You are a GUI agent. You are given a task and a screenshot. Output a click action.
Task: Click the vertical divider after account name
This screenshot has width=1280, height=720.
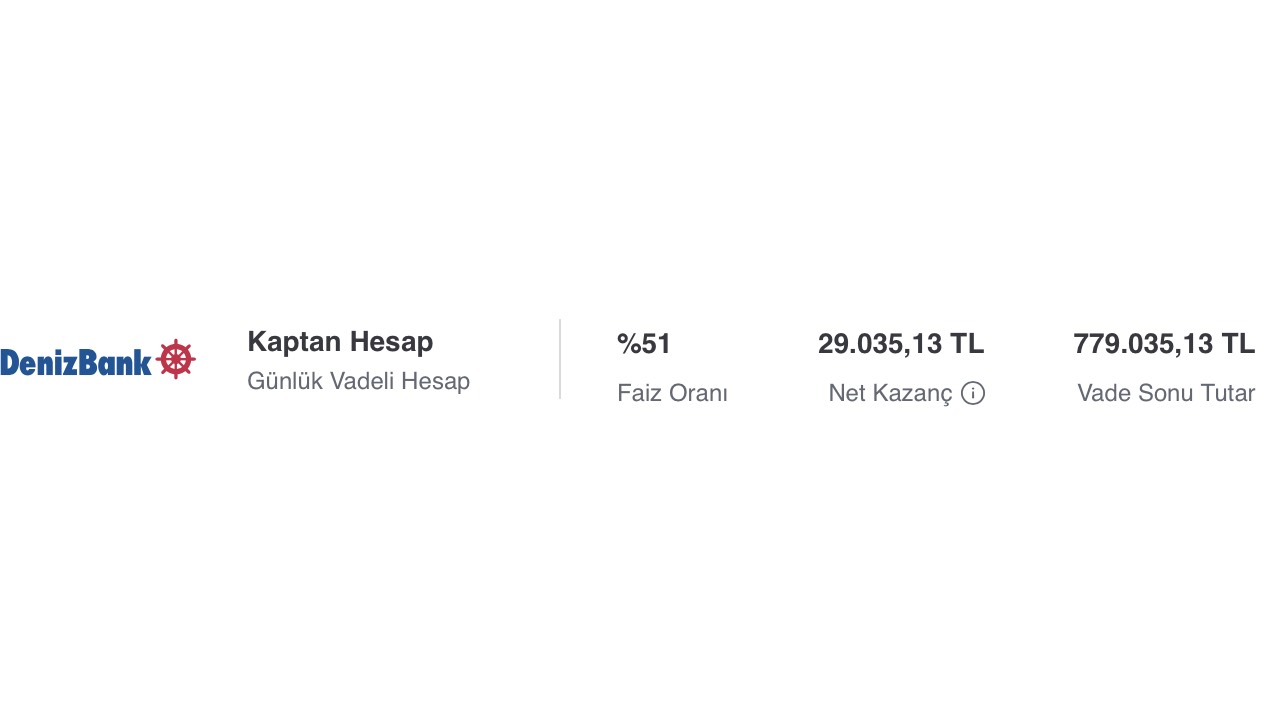560,359
